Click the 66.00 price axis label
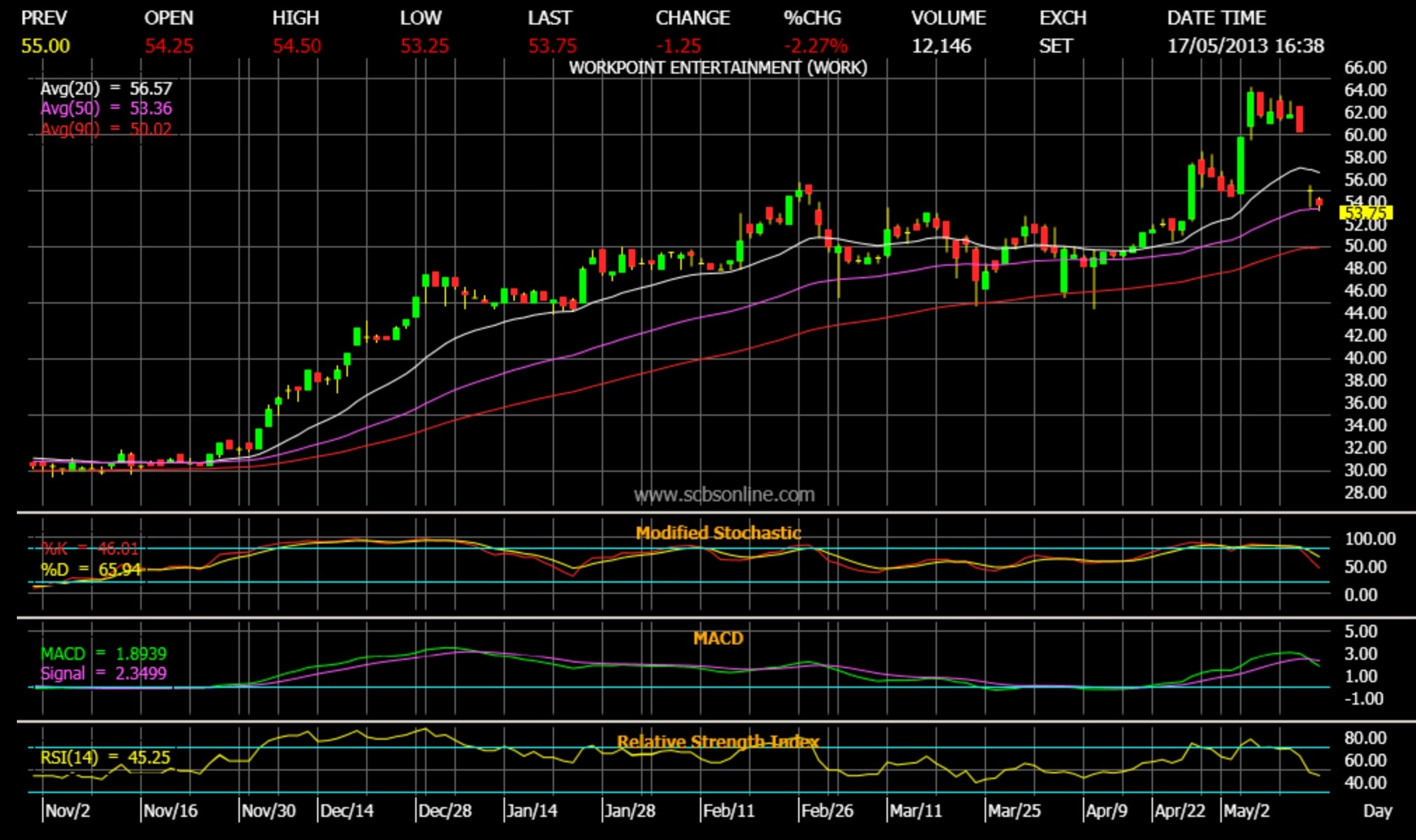 tap(1365, 68)
